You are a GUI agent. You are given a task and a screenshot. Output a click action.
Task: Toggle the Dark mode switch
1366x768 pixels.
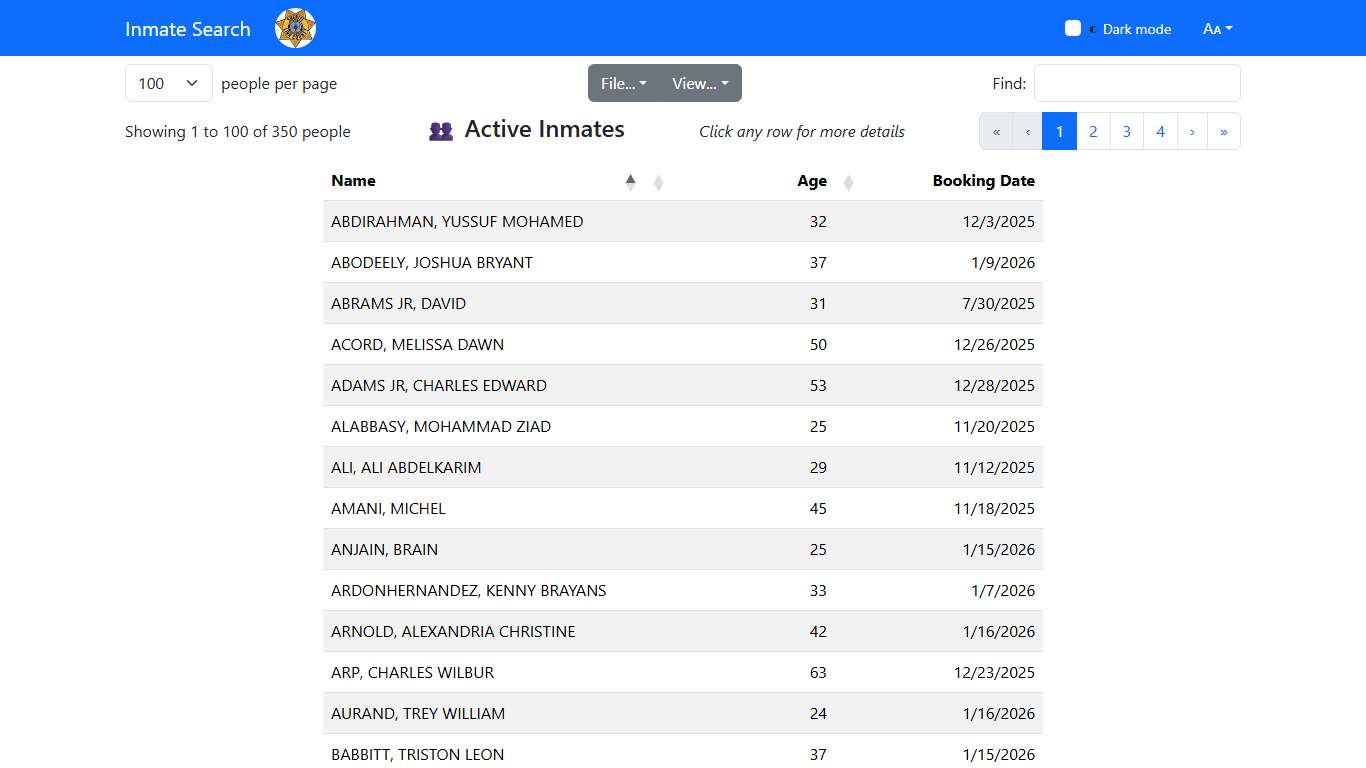(x=1074, y=27)
